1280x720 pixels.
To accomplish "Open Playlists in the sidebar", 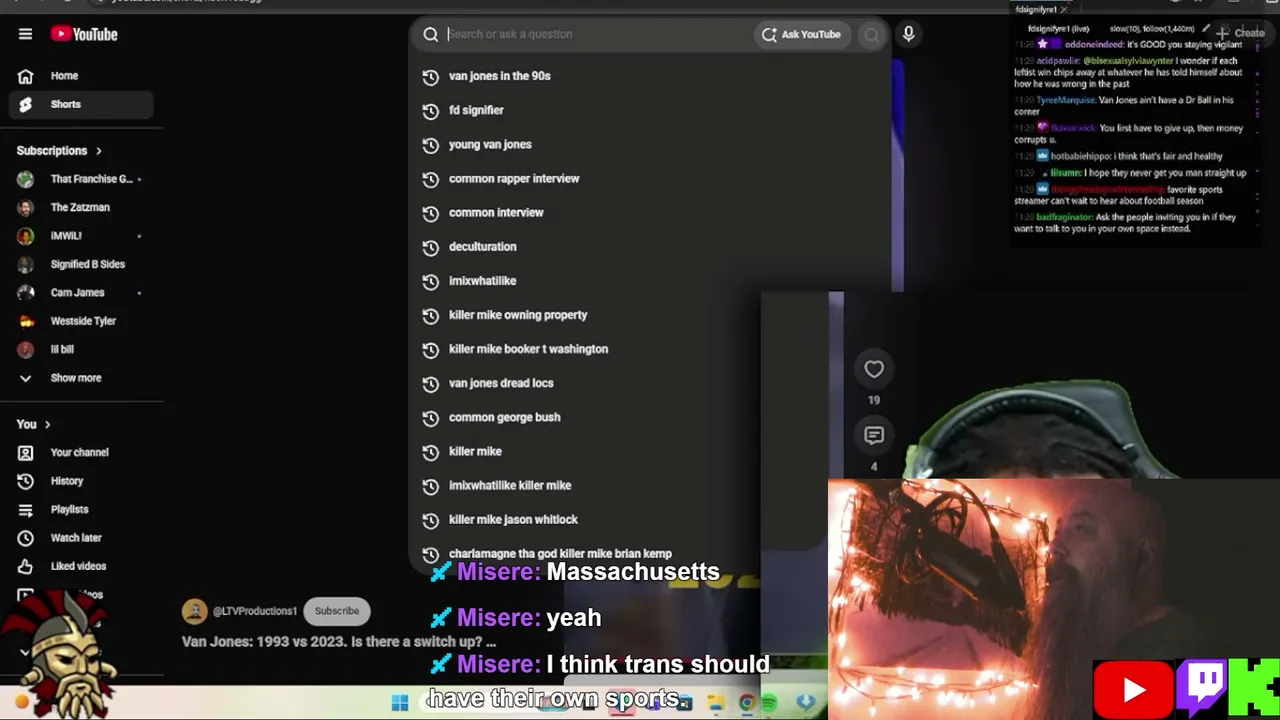I will 81,510.
